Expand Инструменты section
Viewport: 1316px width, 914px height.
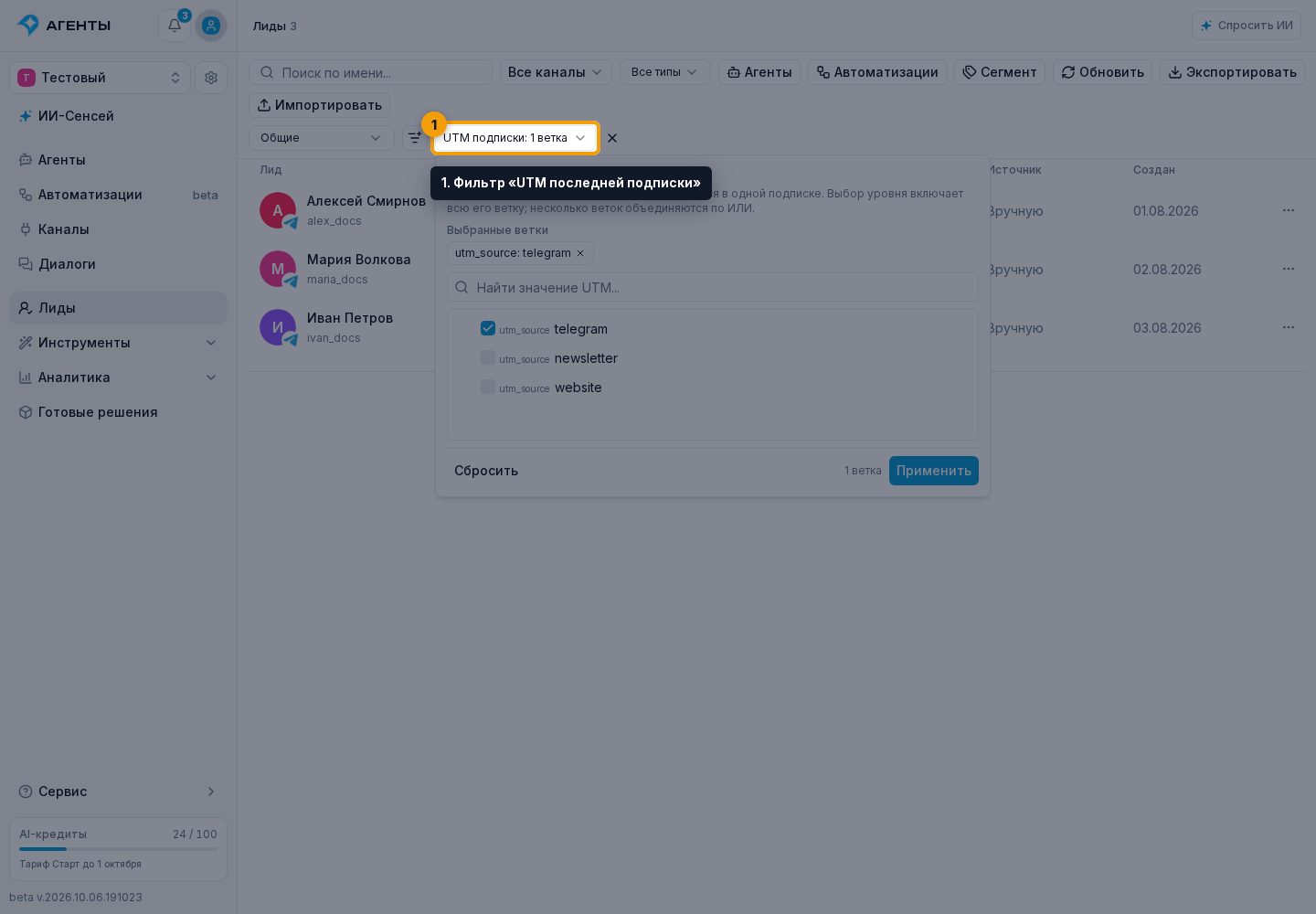click(118, 343)
